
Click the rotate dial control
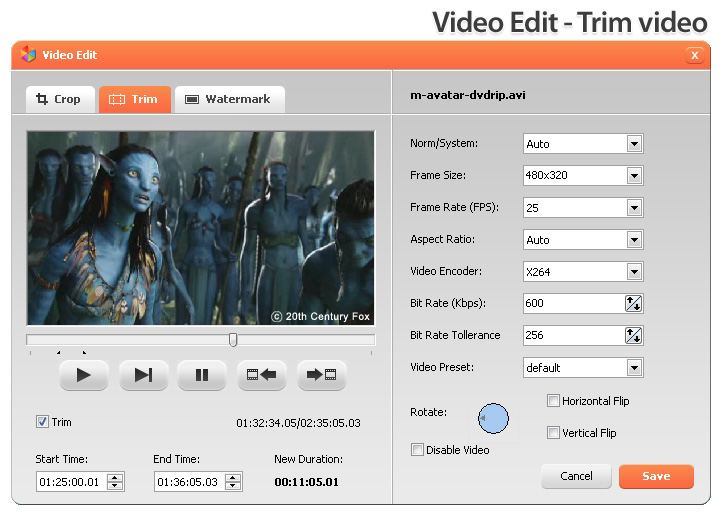pos(493,418)
